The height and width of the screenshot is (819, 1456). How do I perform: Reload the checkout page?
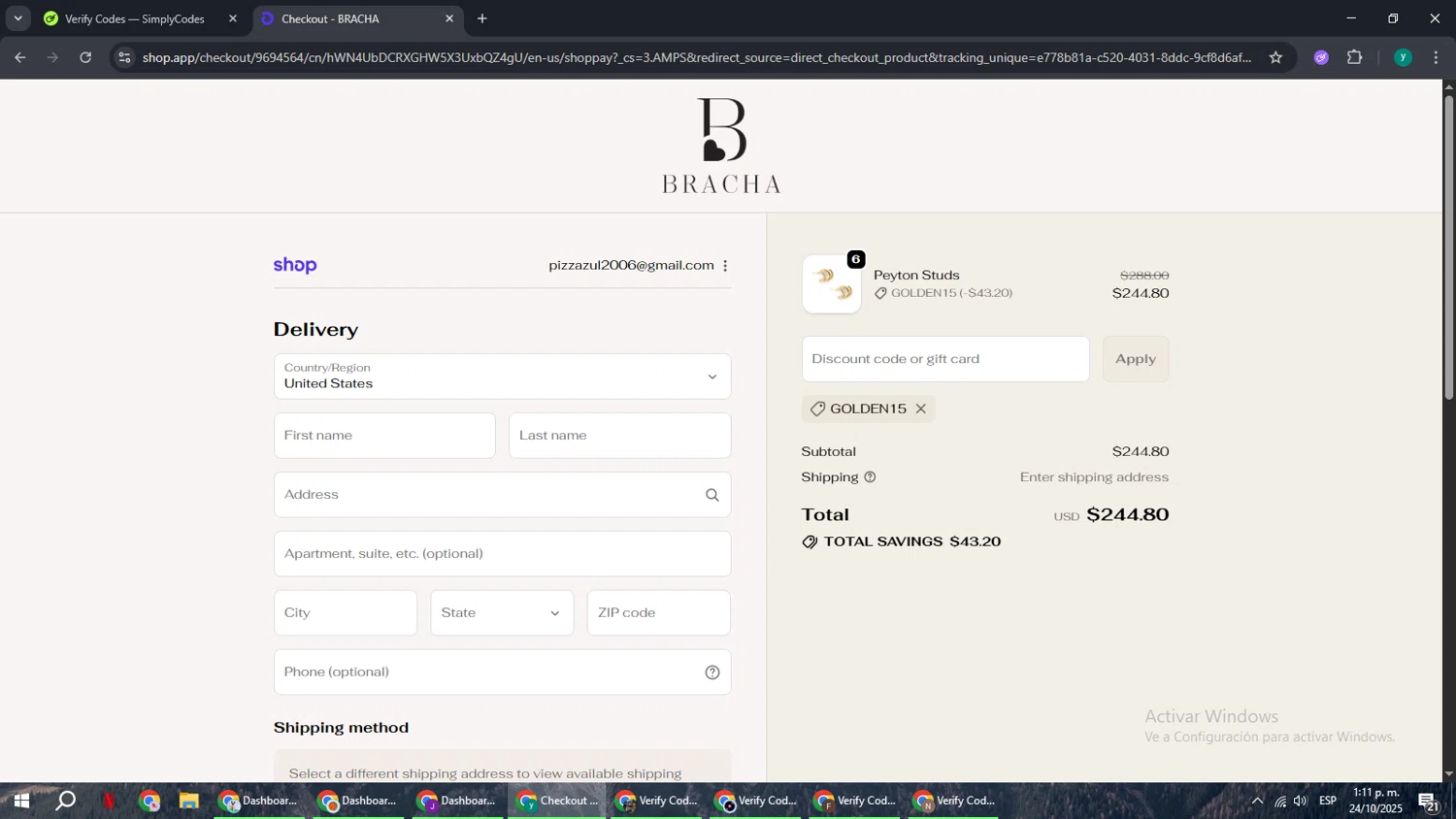coord(85,57)
